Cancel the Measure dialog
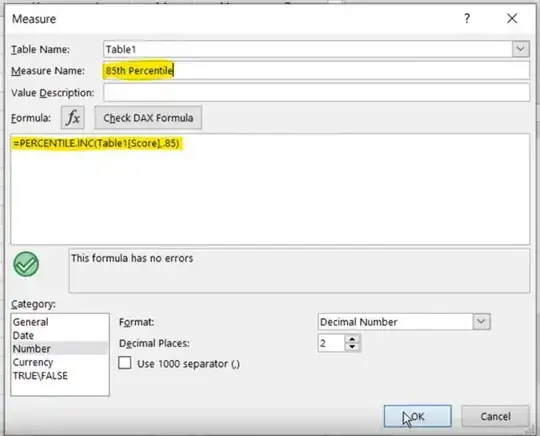Image resolution: width=540 pixels, height=436 pixels. pos(495,416)
